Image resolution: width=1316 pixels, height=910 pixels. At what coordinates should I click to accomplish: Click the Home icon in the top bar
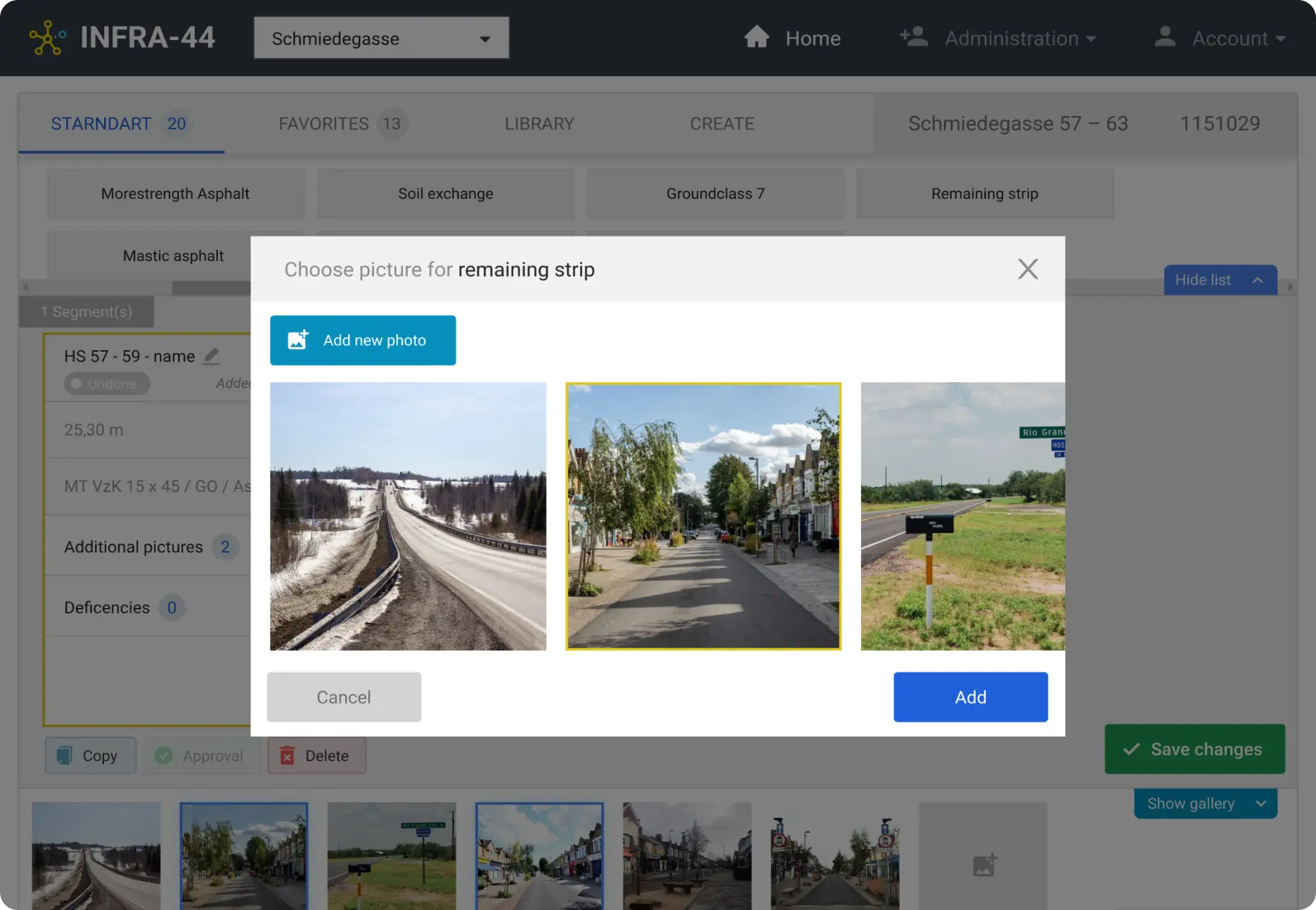[x=757, y=36]
